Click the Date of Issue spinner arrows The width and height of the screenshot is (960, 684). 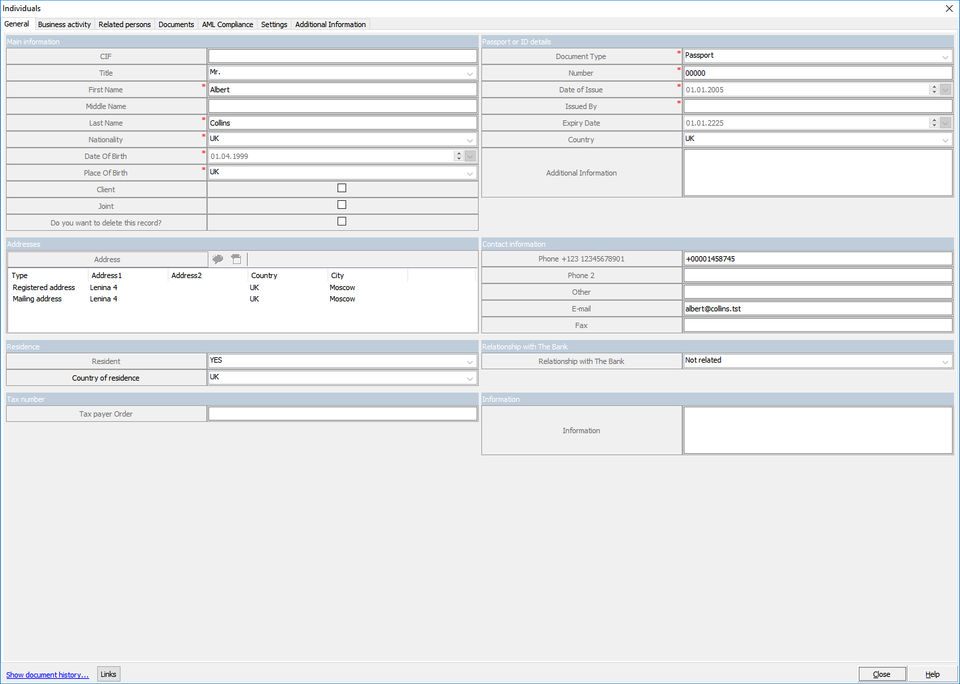coord(934,89)
